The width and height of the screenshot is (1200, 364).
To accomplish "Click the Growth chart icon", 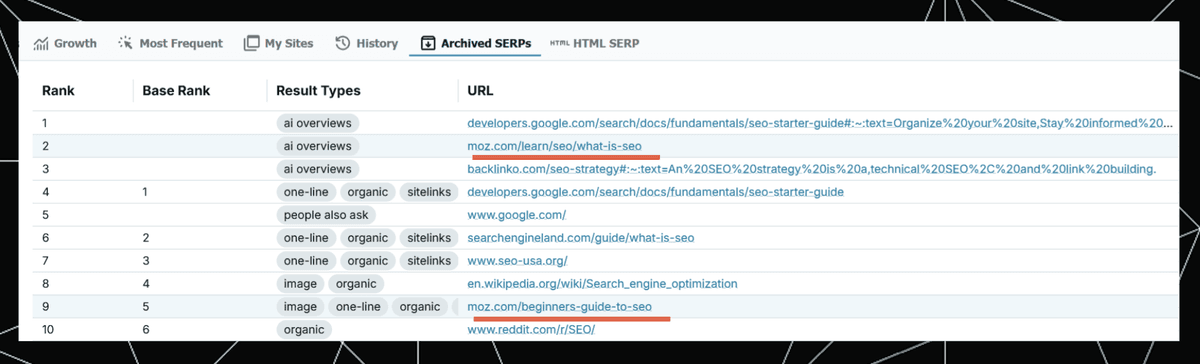I will click(41, 44).
